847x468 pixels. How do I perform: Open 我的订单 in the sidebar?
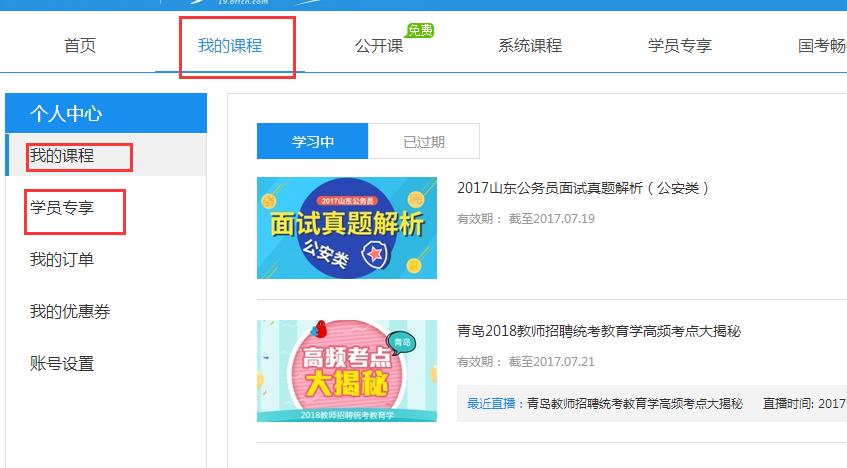(62, 260)
